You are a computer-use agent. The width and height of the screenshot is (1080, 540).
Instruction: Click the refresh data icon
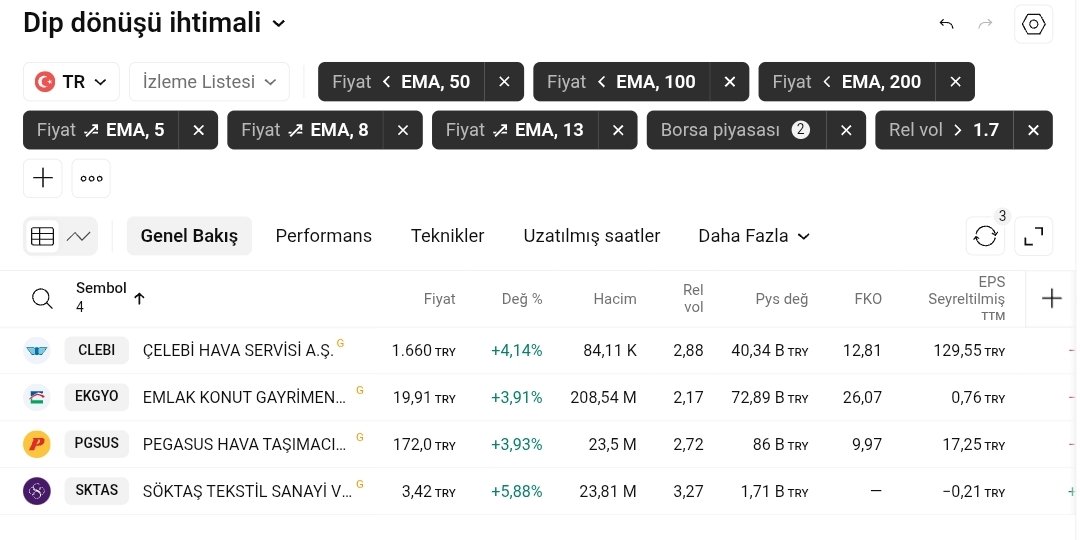tap(985, 236)
